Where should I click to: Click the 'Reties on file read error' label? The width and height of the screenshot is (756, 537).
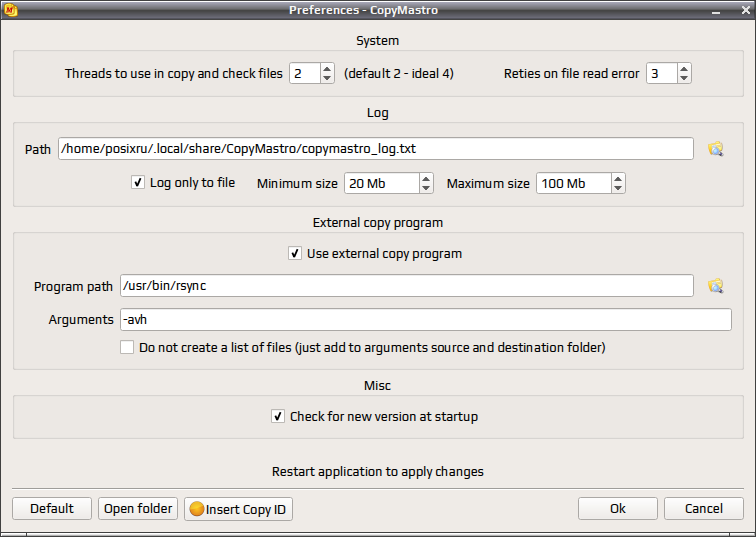[571, 73]
